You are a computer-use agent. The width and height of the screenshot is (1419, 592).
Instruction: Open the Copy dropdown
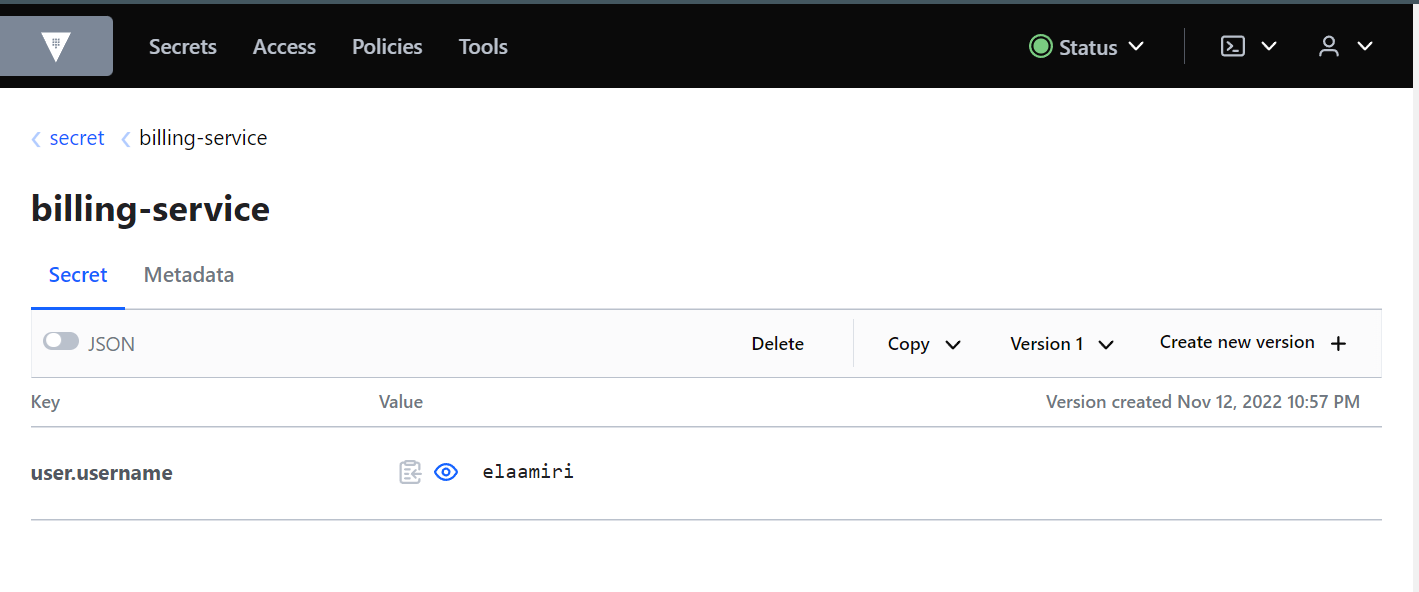click(924, 344)
